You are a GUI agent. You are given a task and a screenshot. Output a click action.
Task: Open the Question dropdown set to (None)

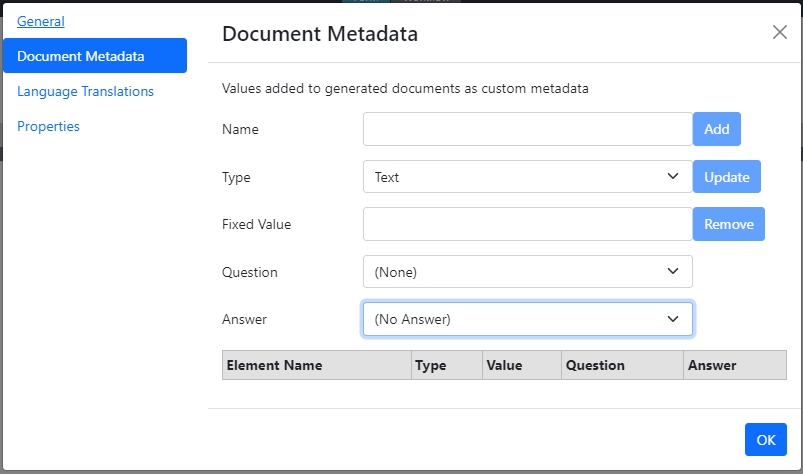point(527,272)
